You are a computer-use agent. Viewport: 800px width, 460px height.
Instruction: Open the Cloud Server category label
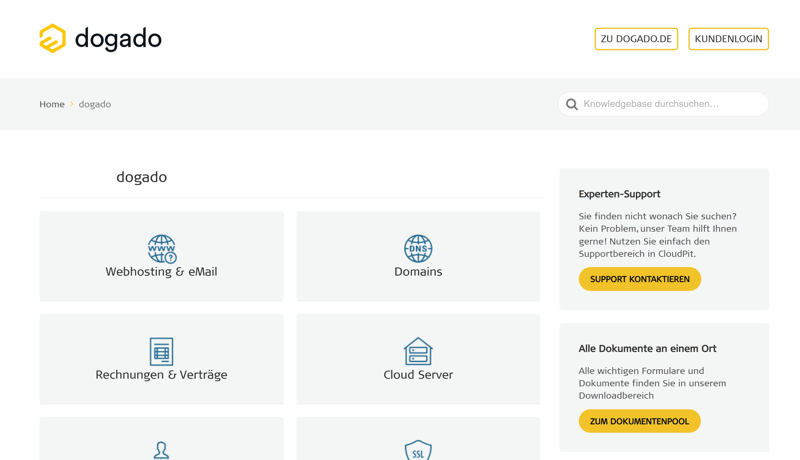tap(418, 375)
